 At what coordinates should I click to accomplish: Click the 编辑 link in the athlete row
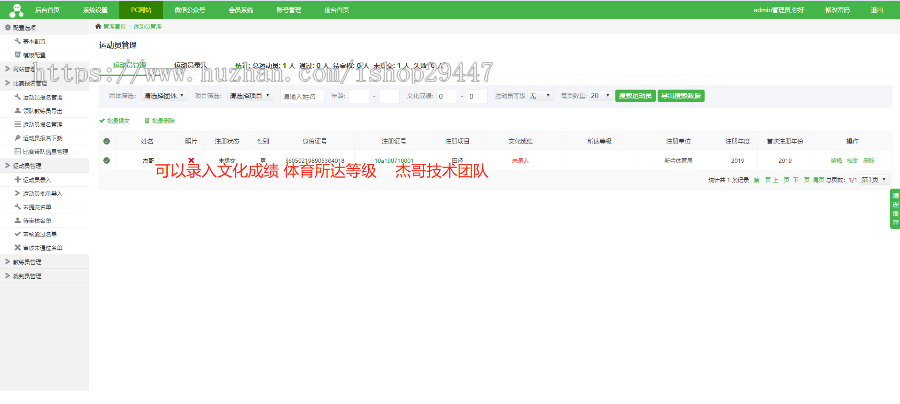pyautogui.click(x=836, y=161)
